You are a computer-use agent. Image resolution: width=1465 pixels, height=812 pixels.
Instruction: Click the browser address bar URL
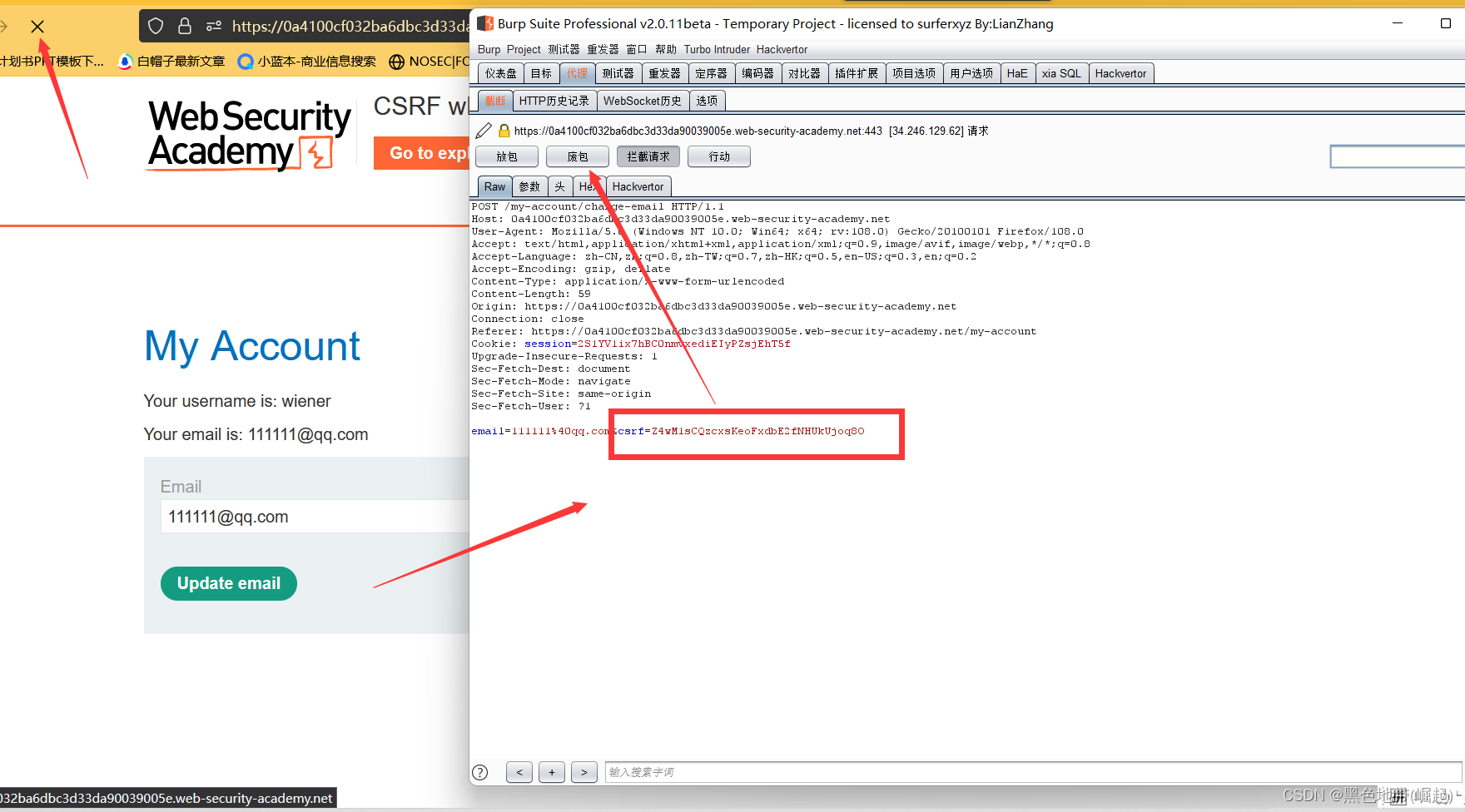point(350,26)
